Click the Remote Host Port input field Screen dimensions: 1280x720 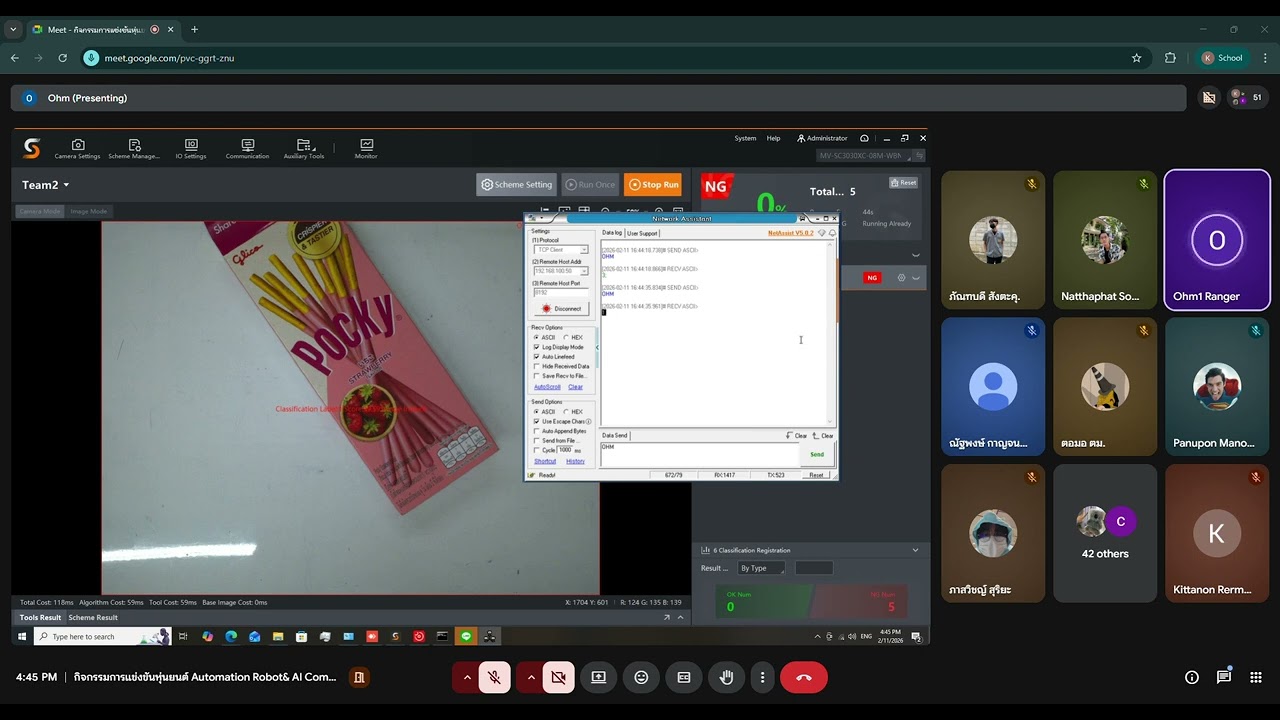(x=561, y=292)
